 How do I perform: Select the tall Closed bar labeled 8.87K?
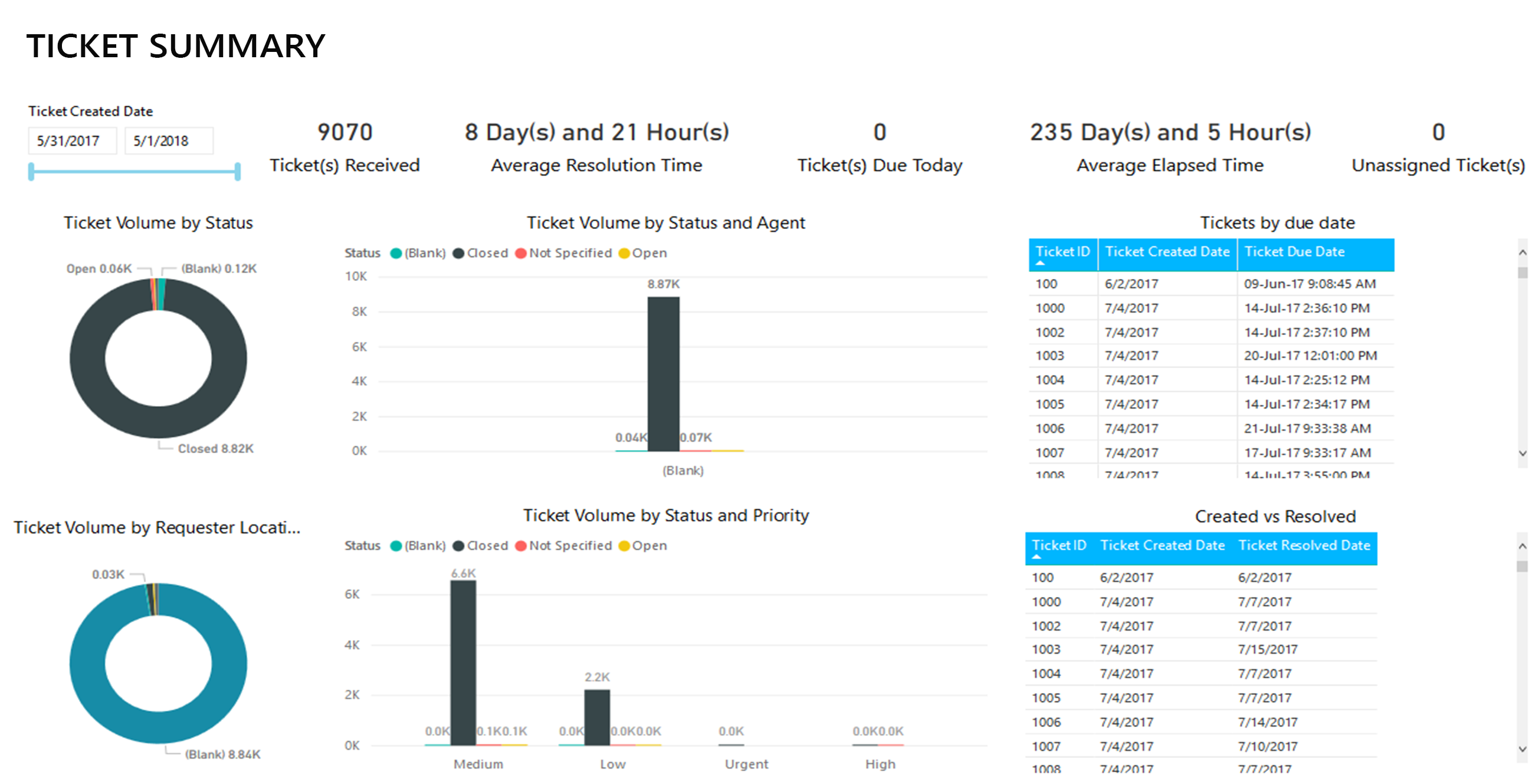tap(663, 373)
